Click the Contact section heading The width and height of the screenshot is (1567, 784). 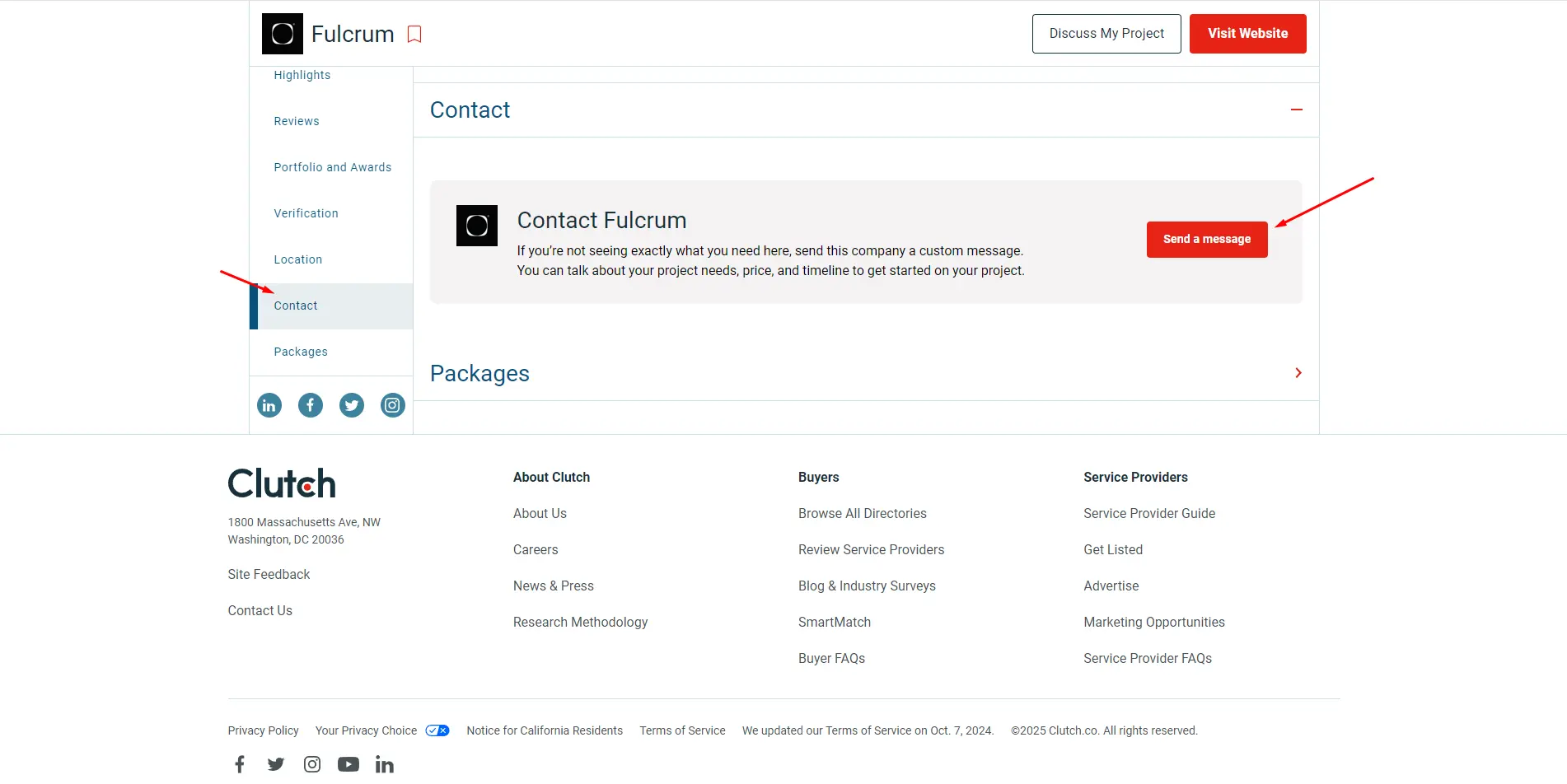click(470, 110)
